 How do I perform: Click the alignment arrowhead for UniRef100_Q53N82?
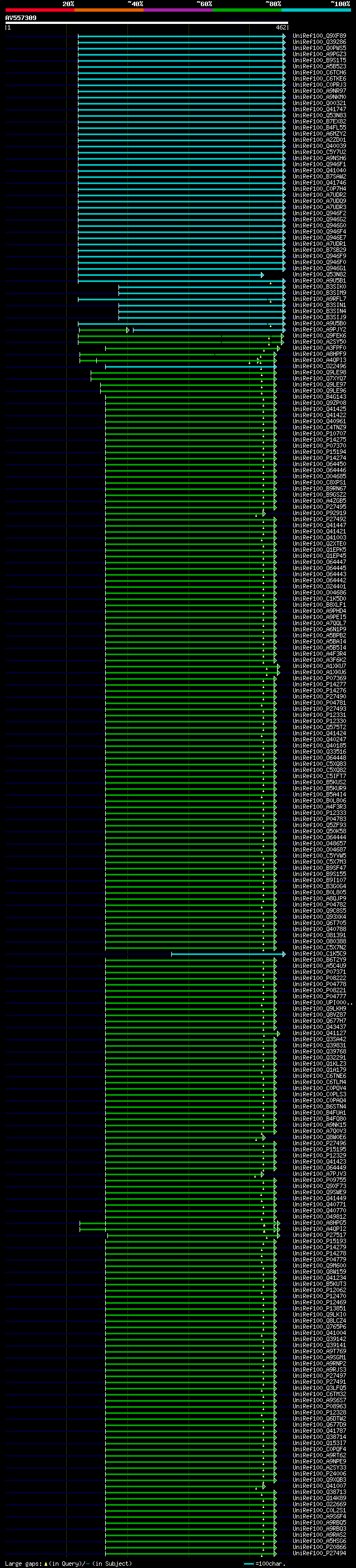pos(263,275)
